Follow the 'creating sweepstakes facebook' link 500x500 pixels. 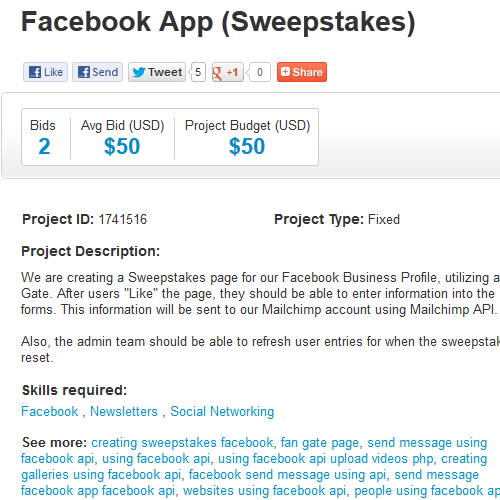tap(182, 443)
